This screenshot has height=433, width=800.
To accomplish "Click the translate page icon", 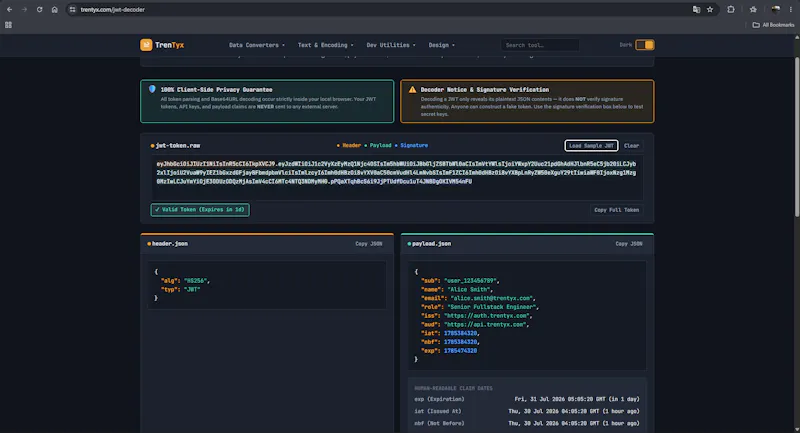I will (x=696, y=9).
